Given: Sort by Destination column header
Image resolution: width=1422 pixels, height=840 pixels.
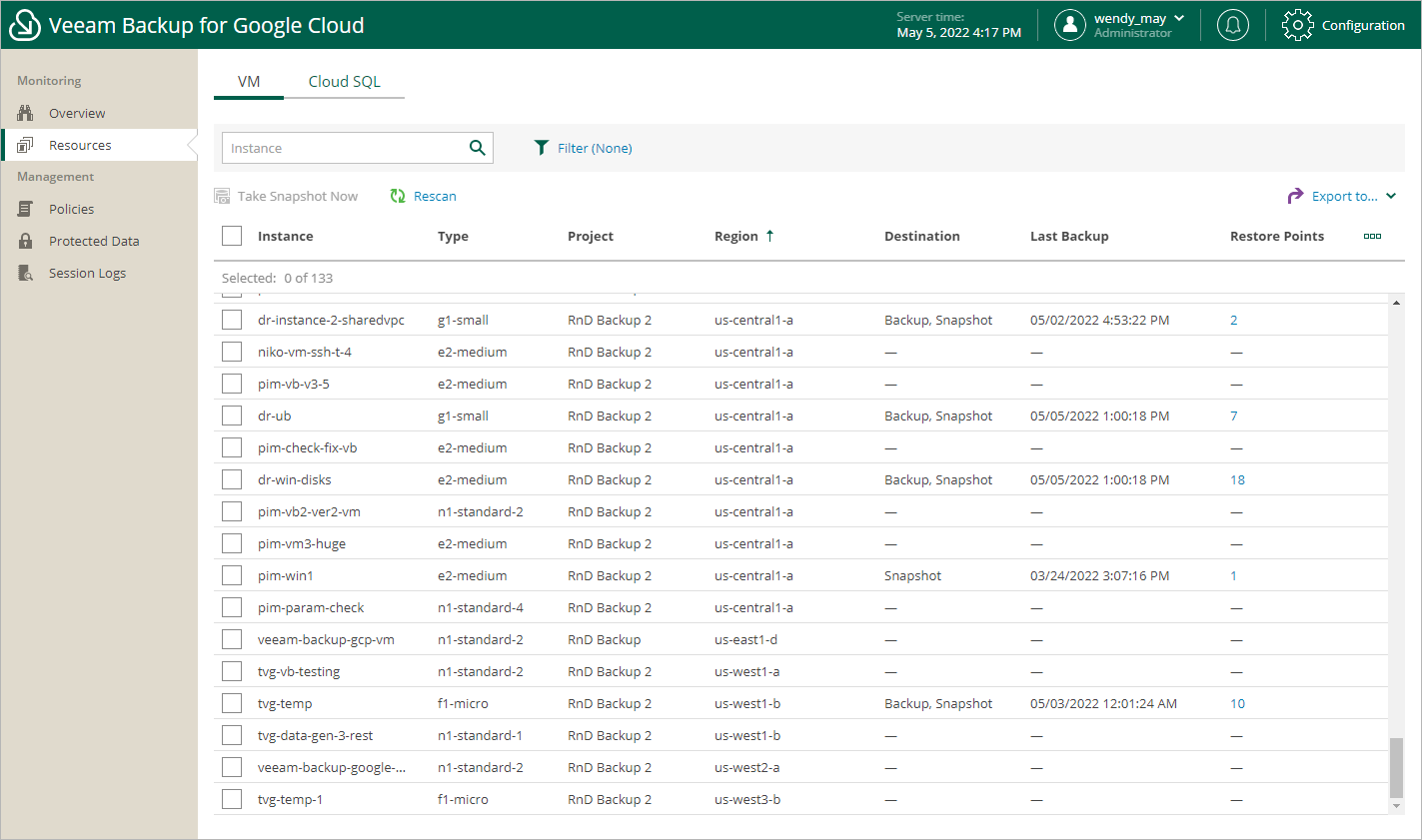Looking at the screenshot, I should tap(921, 236).
